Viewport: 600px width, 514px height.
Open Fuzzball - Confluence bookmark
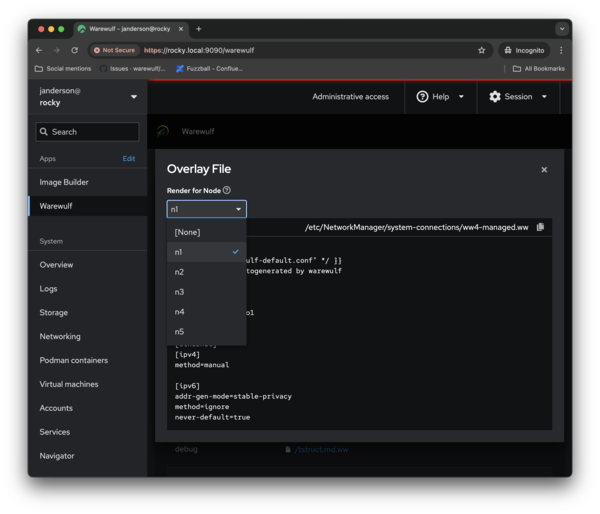[209, 69]
